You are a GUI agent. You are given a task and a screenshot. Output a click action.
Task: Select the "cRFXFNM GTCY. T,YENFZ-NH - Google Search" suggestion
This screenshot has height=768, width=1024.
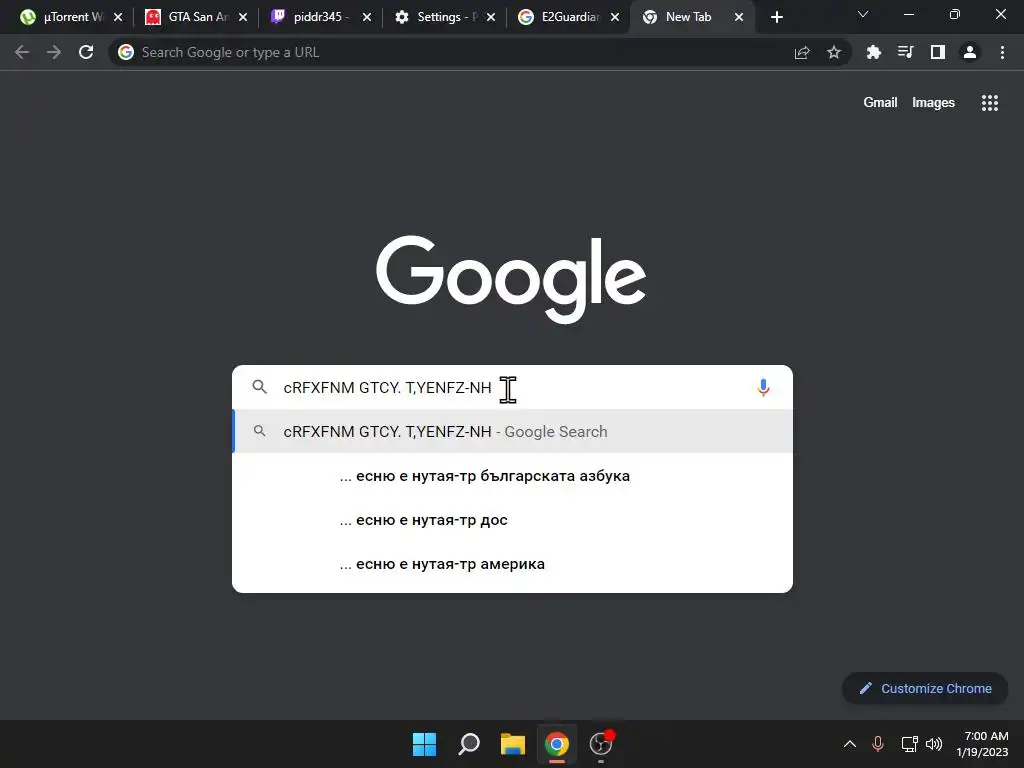pyautogui.click(x=513, y=432)
